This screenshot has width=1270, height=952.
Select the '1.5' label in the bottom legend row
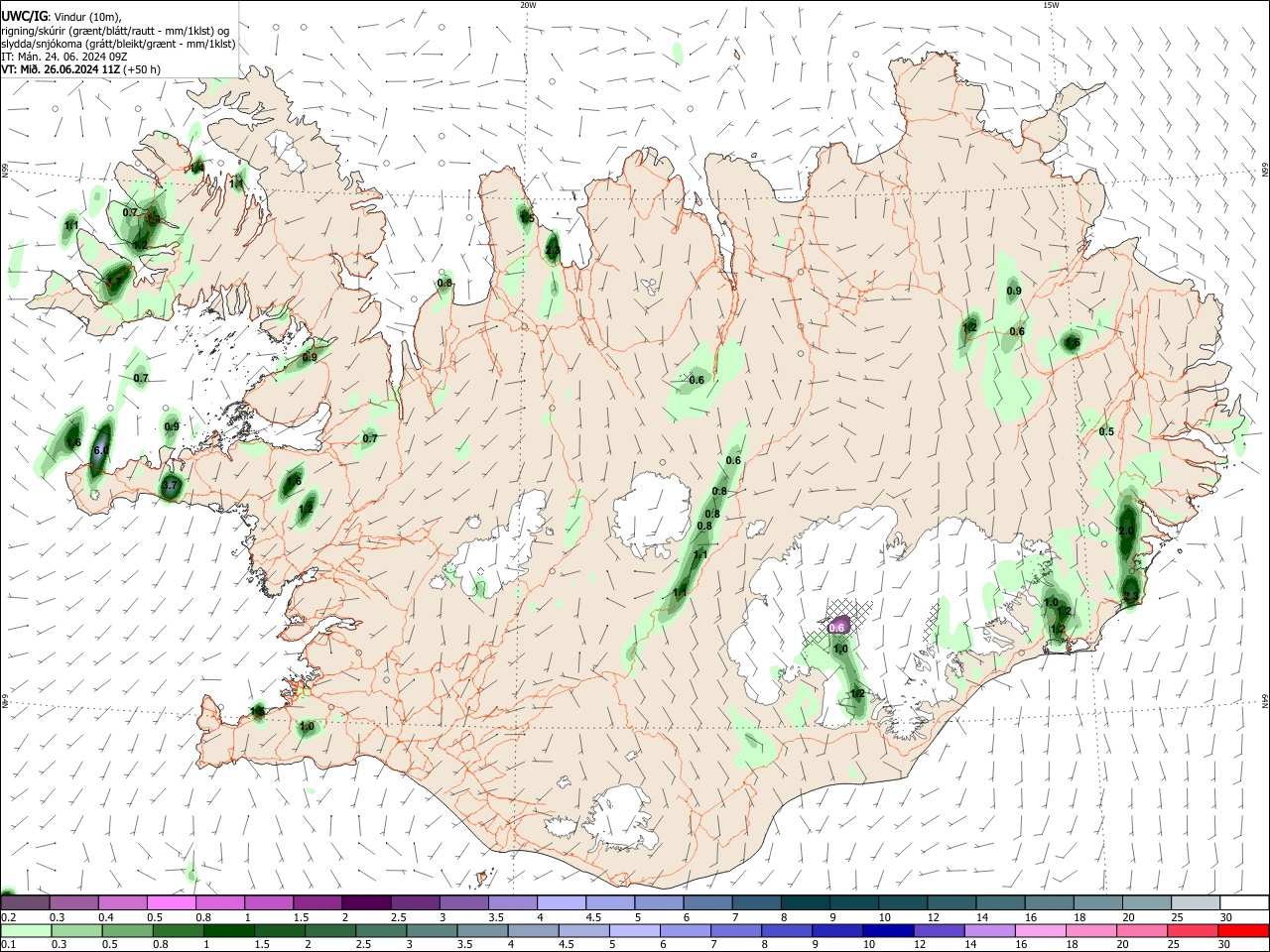point(263,946)
